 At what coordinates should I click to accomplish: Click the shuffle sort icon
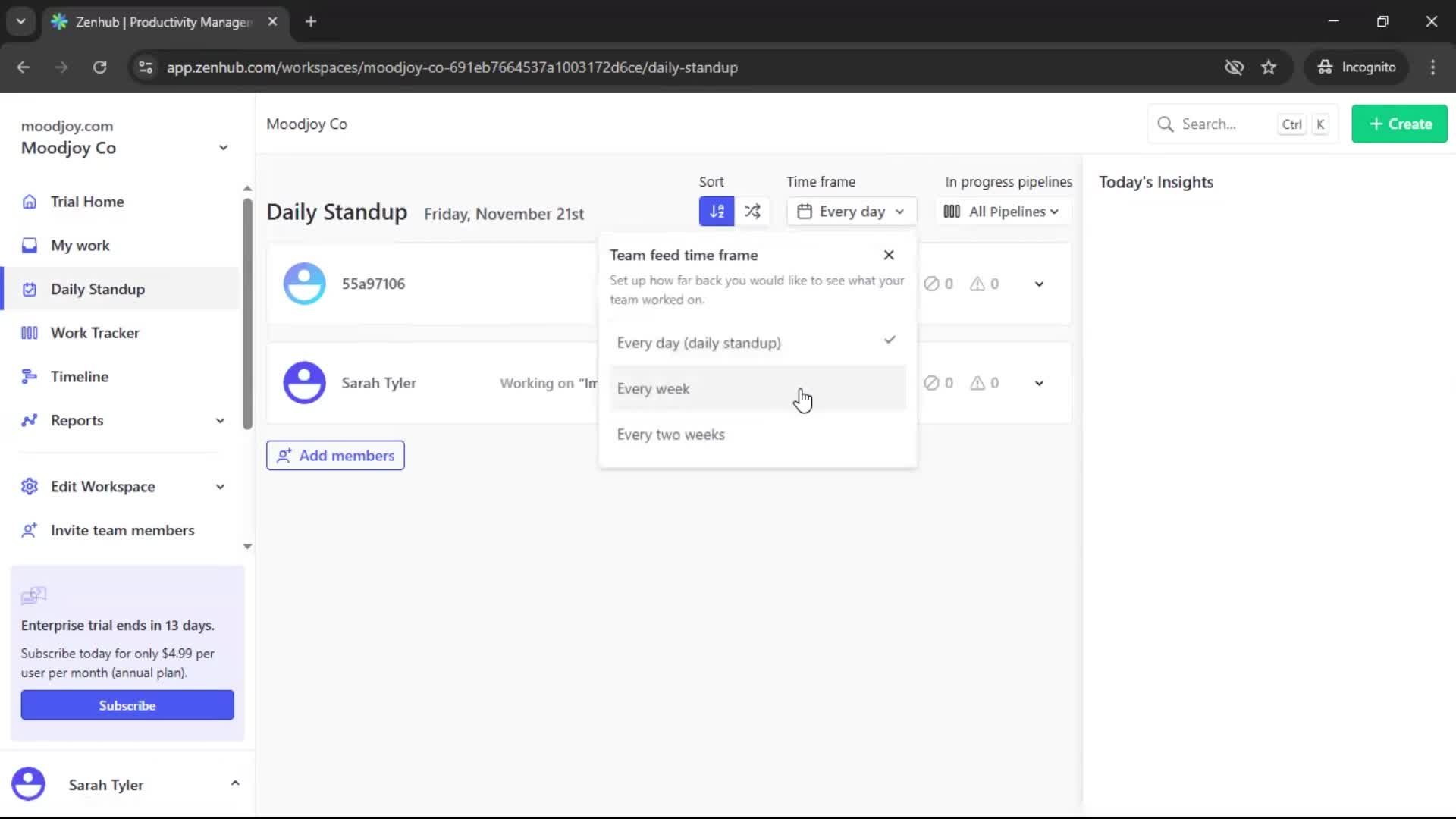(752, 211)
